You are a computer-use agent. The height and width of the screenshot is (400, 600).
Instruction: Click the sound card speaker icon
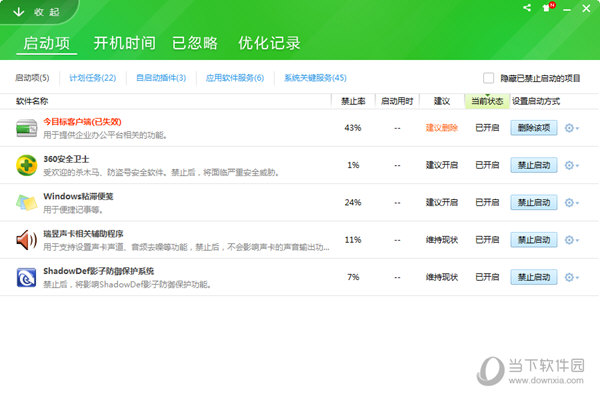coord(26,240)
